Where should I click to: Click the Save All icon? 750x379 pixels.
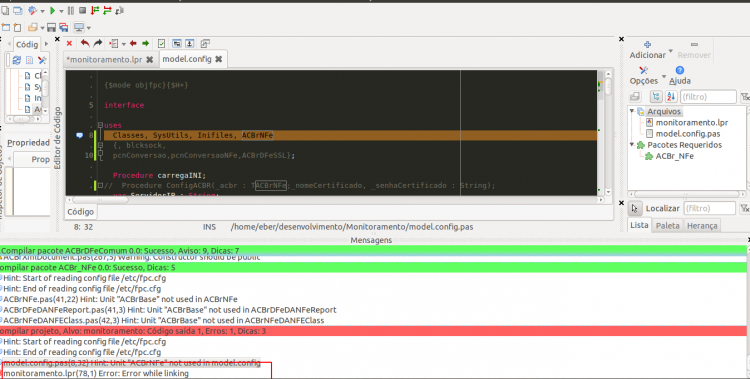coord(64,27)
